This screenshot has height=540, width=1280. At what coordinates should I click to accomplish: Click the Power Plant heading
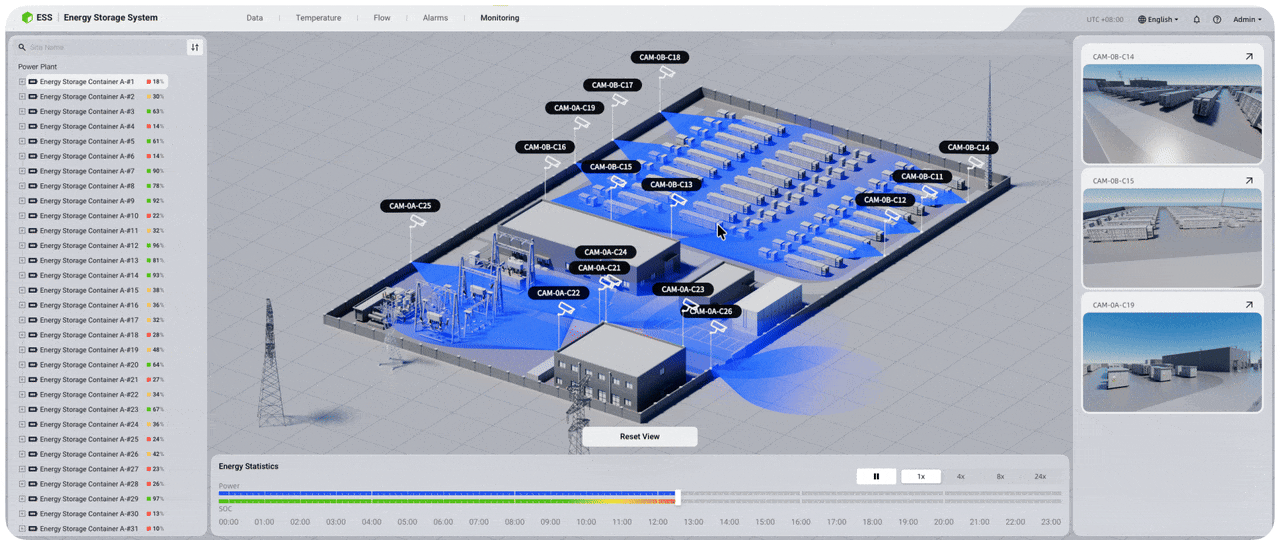(x=37, y=67)
